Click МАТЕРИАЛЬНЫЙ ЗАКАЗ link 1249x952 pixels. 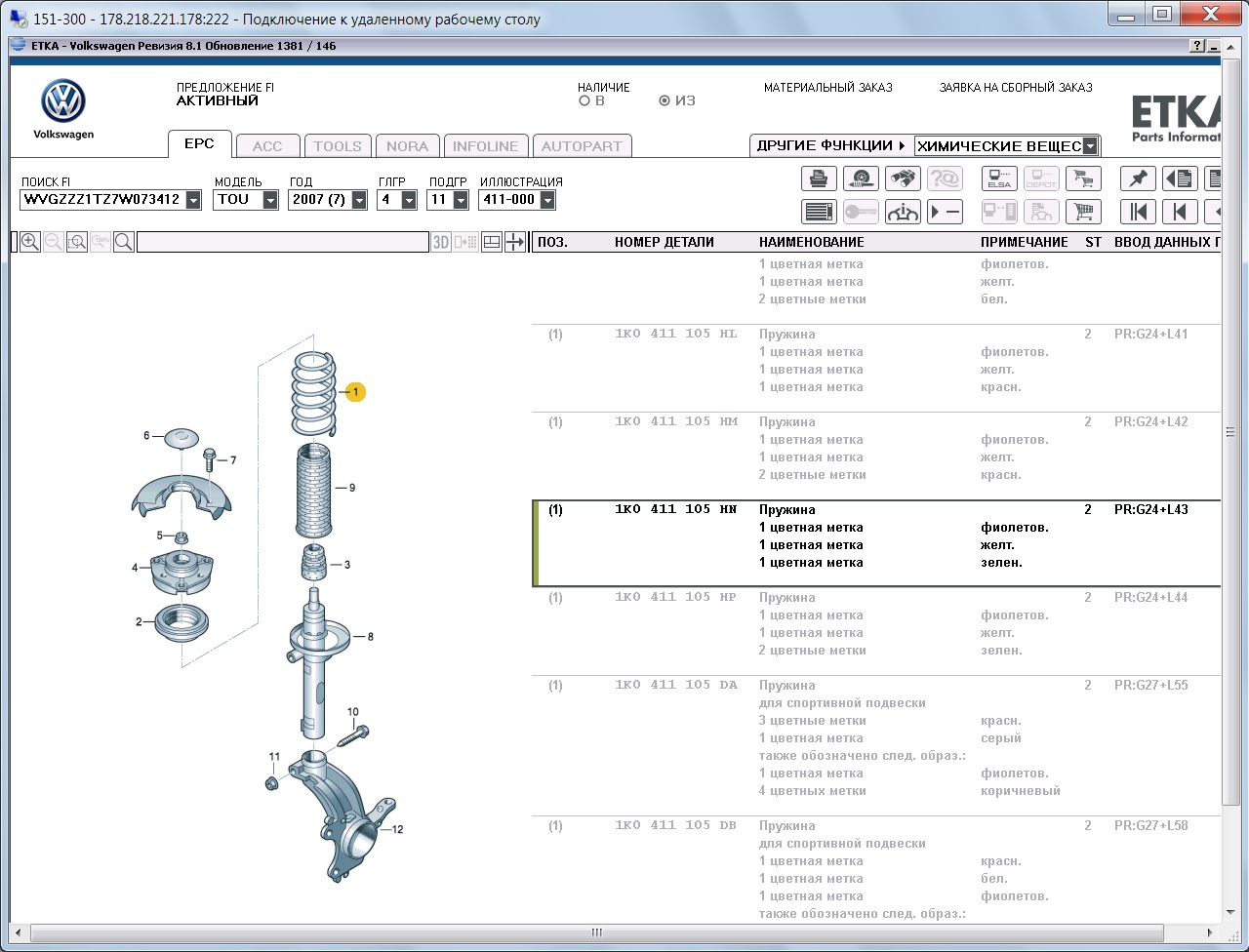pos(828,88)
